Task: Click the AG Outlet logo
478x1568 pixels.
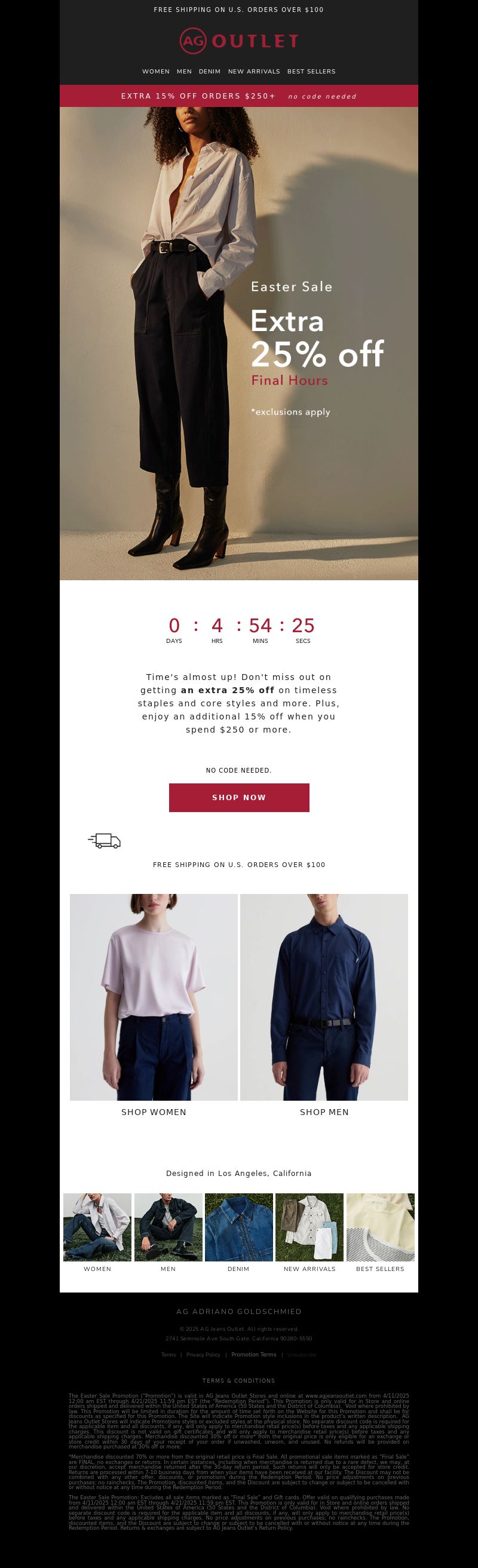Action: pyautogui.click(x=238, y=41)
